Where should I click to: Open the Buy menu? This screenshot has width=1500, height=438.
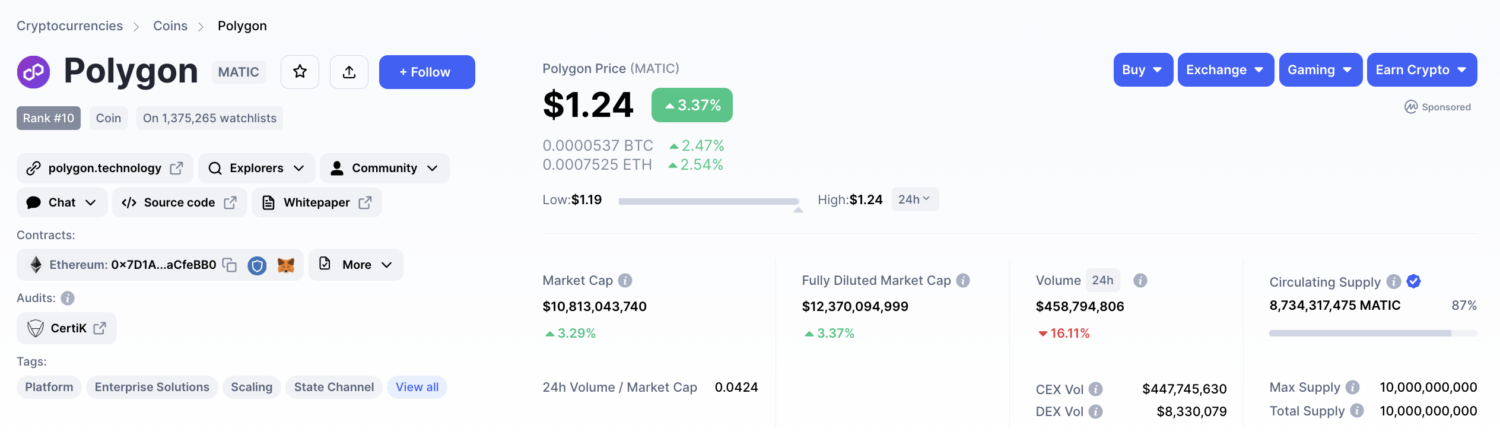point(1142,70)
